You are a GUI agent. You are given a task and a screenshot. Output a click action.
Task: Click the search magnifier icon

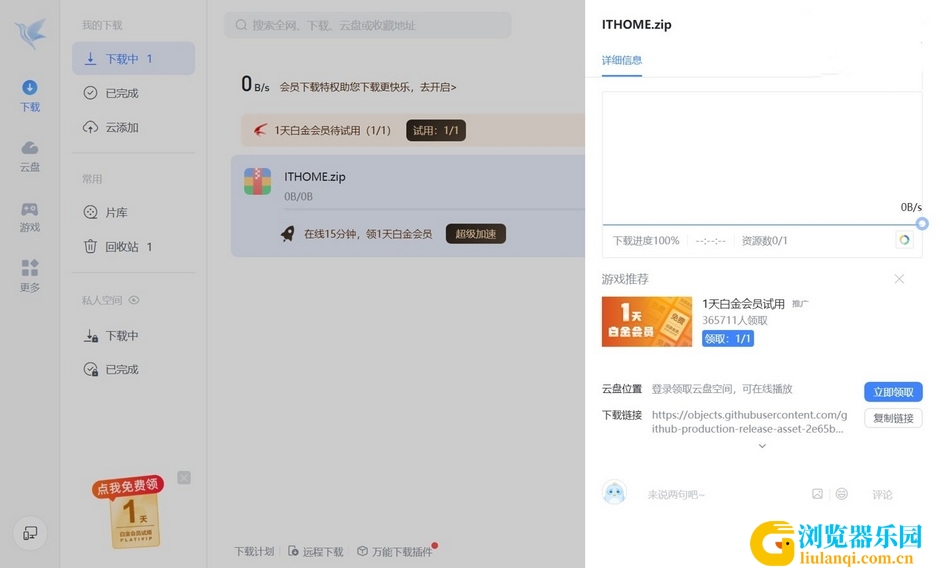click(241, 25)
